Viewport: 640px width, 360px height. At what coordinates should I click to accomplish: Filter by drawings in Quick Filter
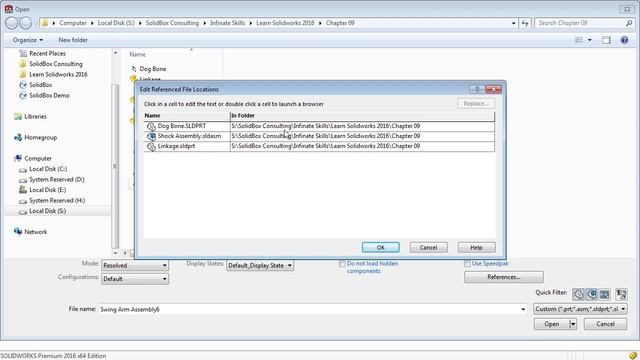click(x=604, y=294)
